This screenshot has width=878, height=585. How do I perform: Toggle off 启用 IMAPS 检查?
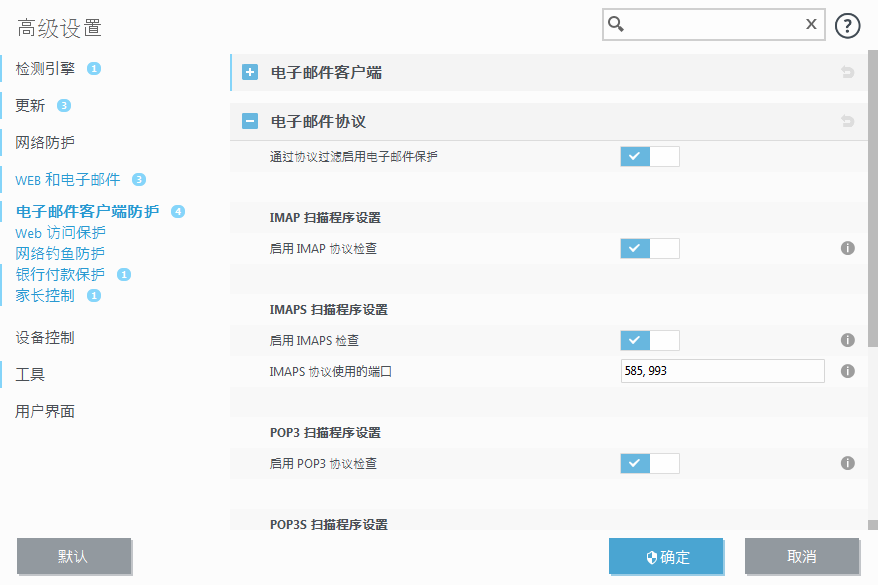click(x=650, y=340)
